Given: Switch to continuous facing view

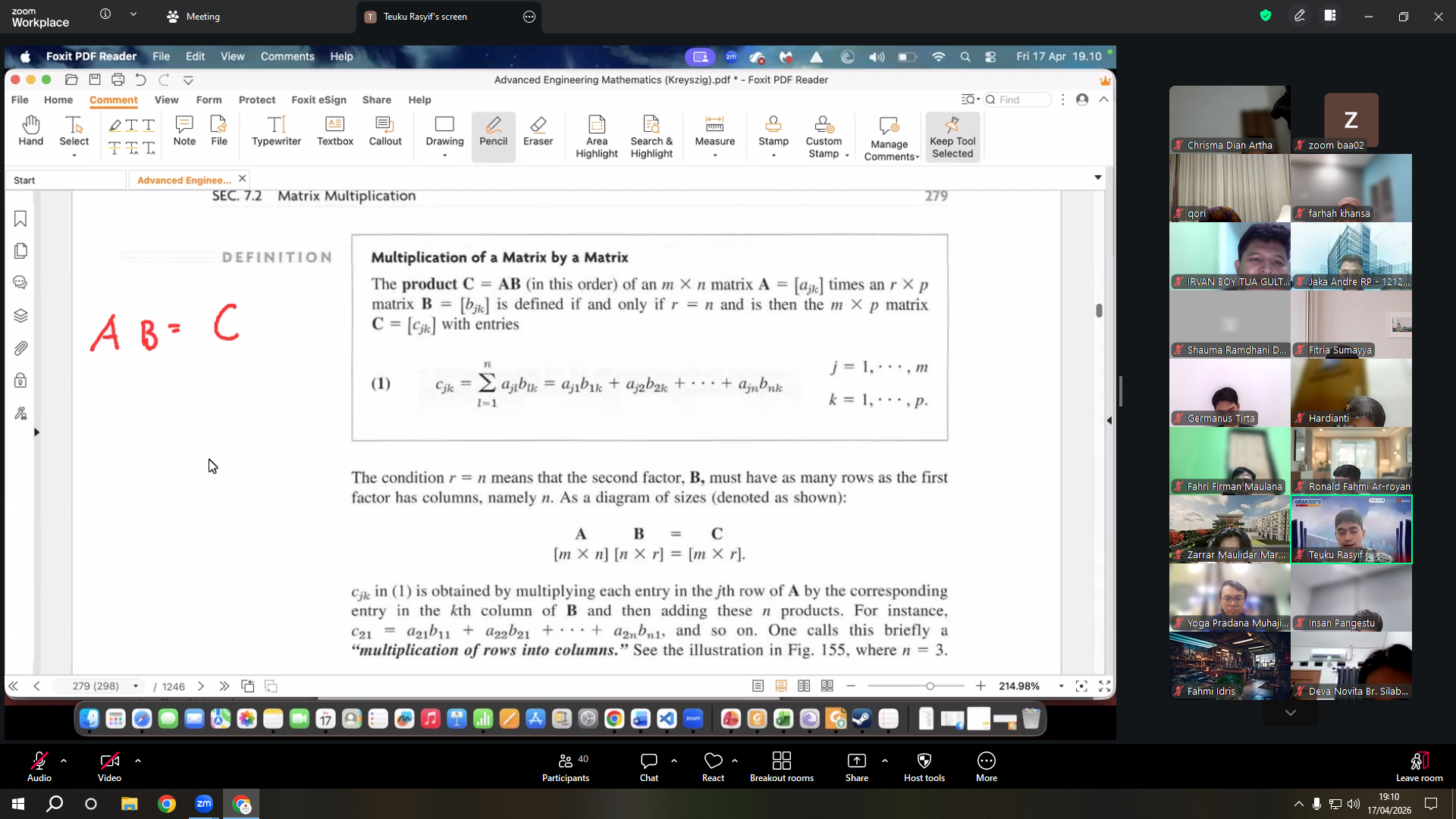Looking at the screenshot, I should click(827, 686).
